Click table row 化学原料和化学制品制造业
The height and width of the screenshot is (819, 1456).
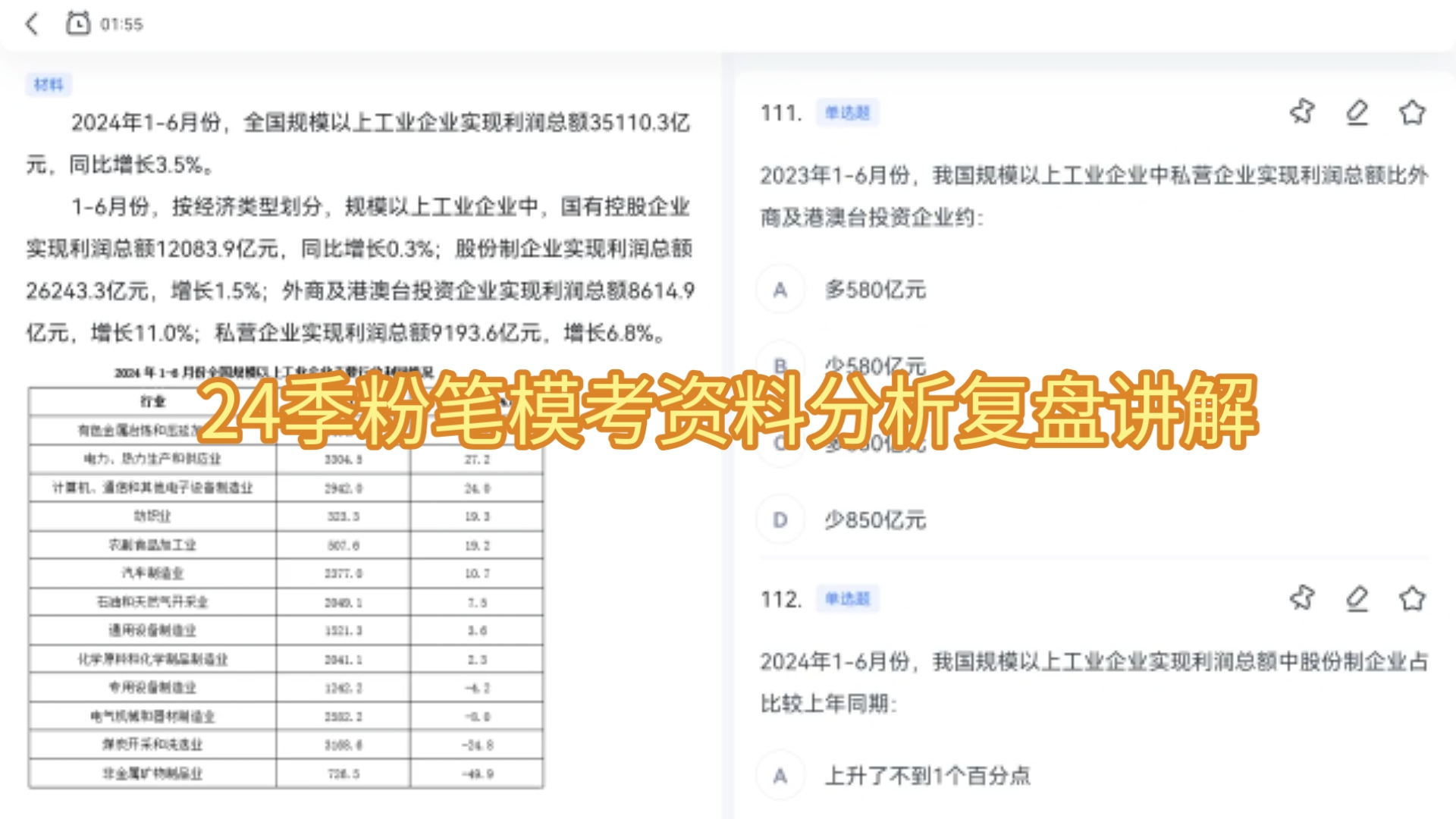(286, 659)
